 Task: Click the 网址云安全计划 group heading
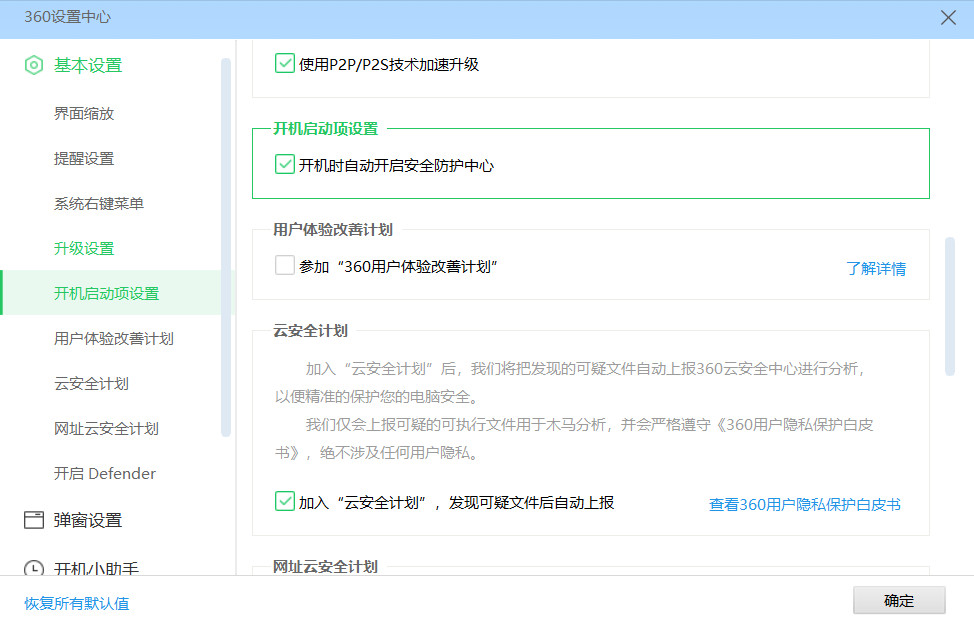[325, 566]
